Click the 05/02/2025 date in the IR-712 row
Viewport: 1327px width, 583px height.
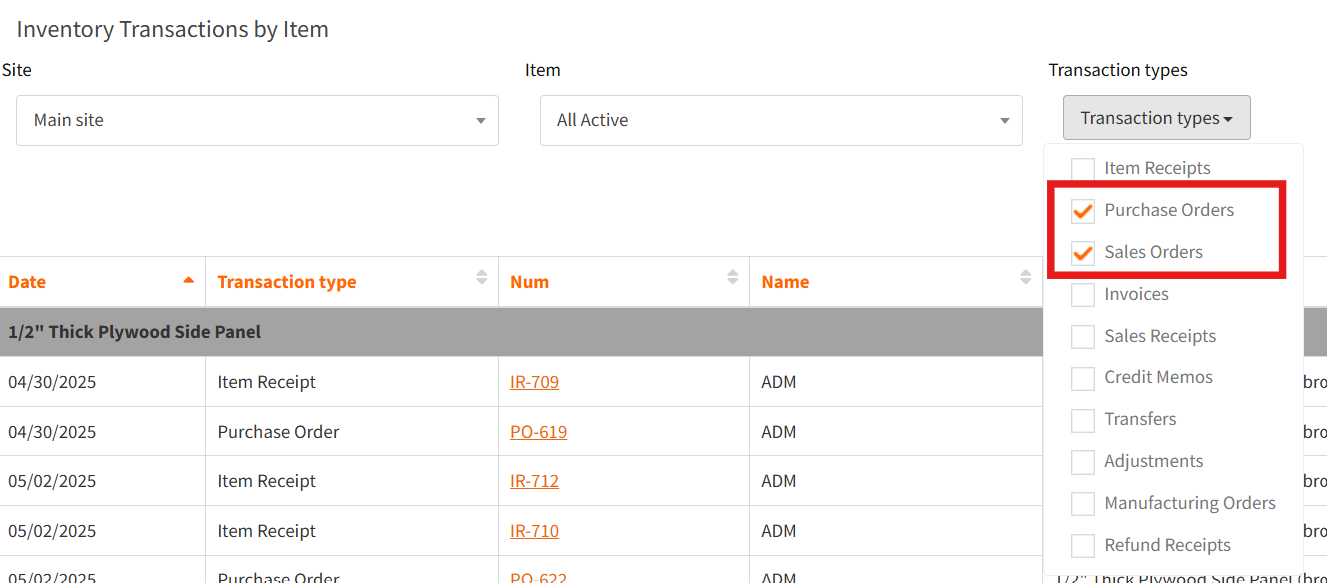pos(52,481)
